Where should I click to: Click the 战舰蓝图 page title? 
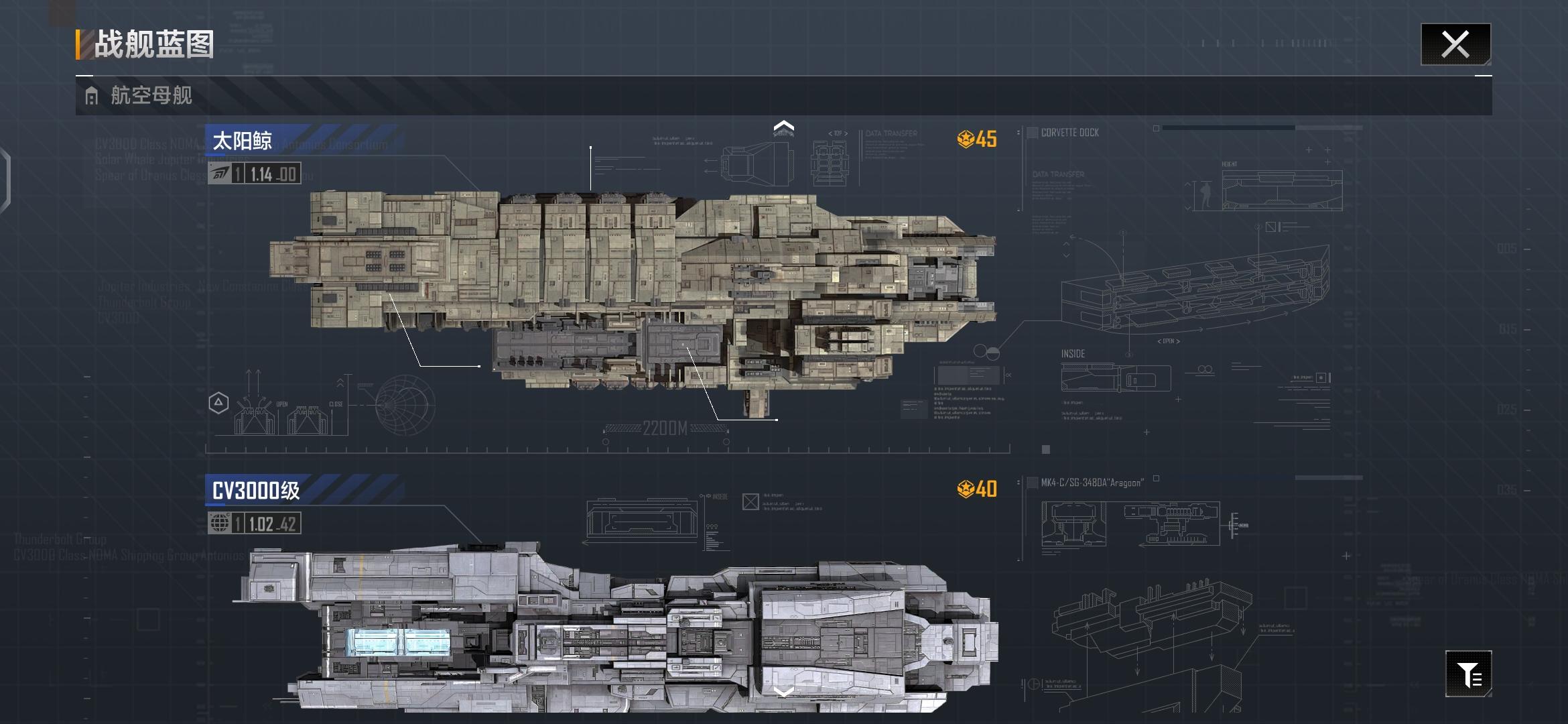click(x=154, y=44)
